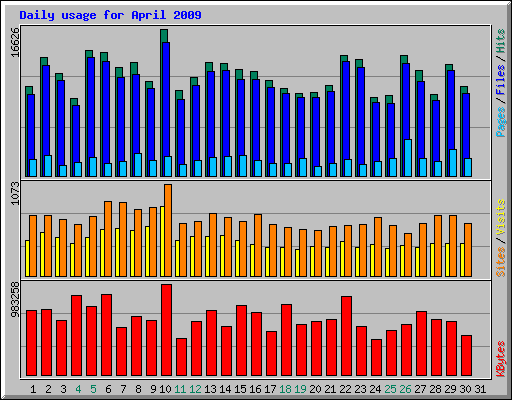512x400 pixels.
Task: Click the 'KBytes' legend label
Action: [x=501, y=359]
